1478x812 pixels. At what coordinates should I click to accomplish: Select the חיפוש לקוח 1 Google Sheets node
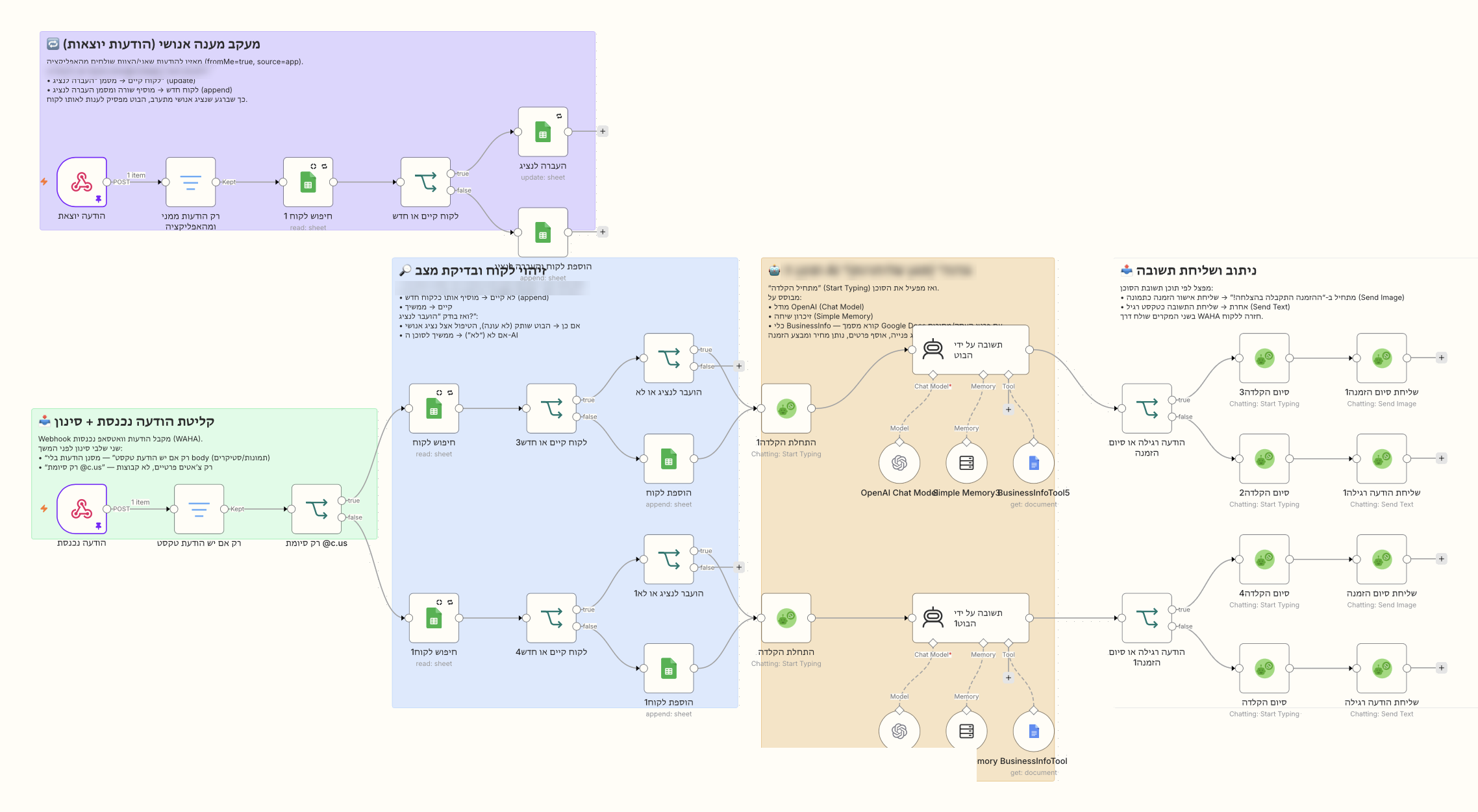[x=308, y=182]
